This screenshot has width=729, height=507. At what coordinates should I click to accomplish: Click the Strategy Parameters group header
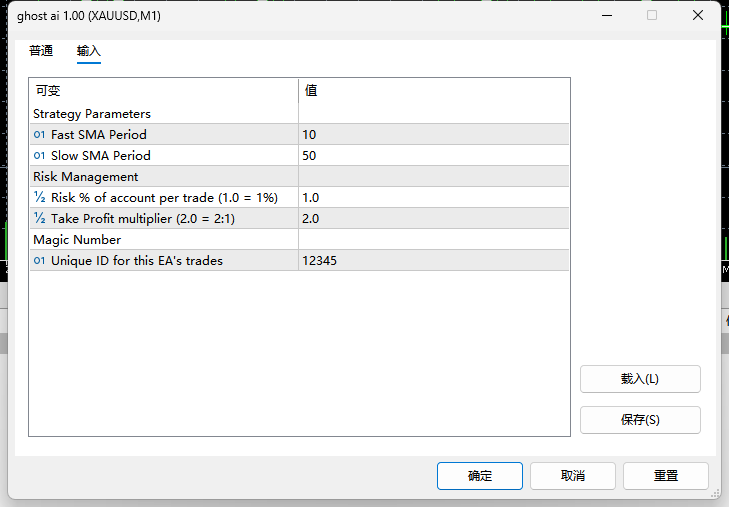pos(92,113)
